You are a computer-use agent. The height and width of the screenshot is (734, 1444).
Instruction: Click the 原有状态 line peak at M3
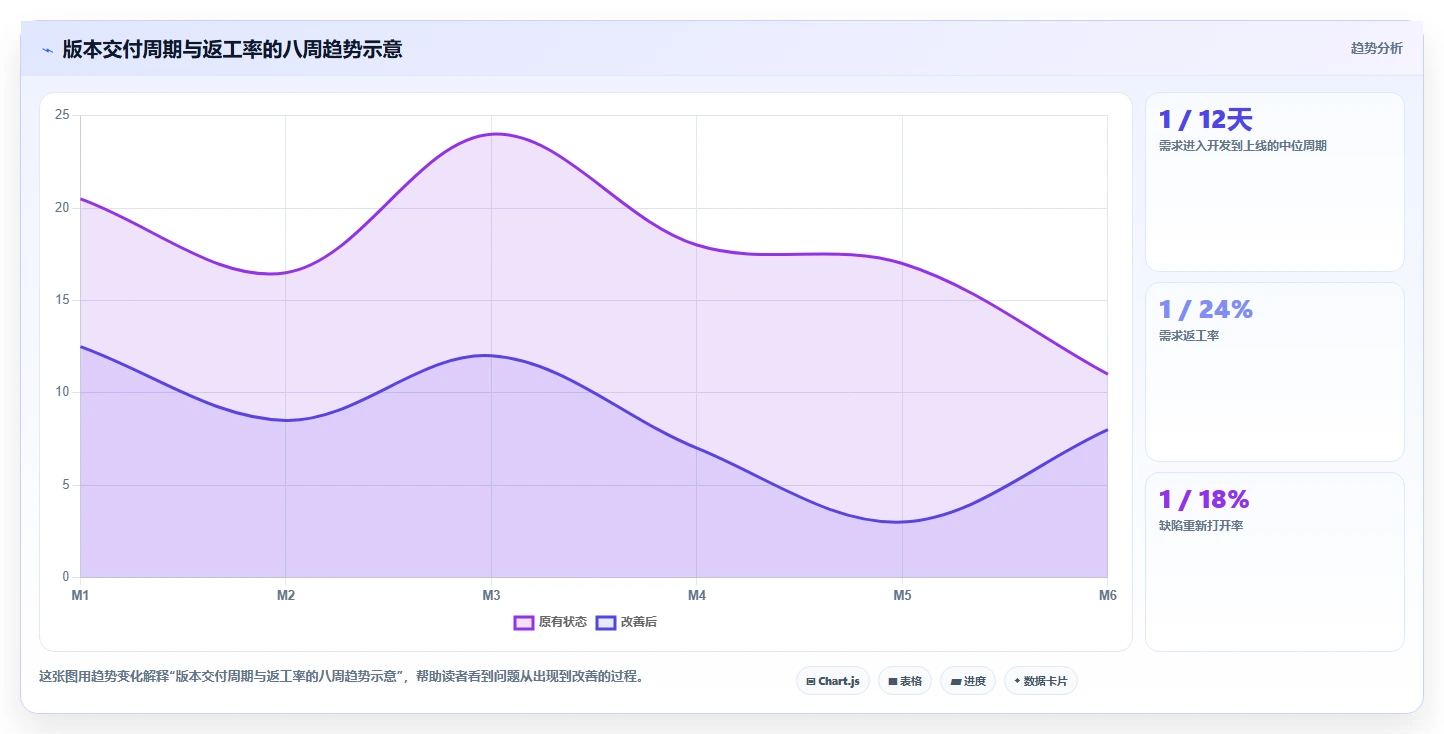491,134
